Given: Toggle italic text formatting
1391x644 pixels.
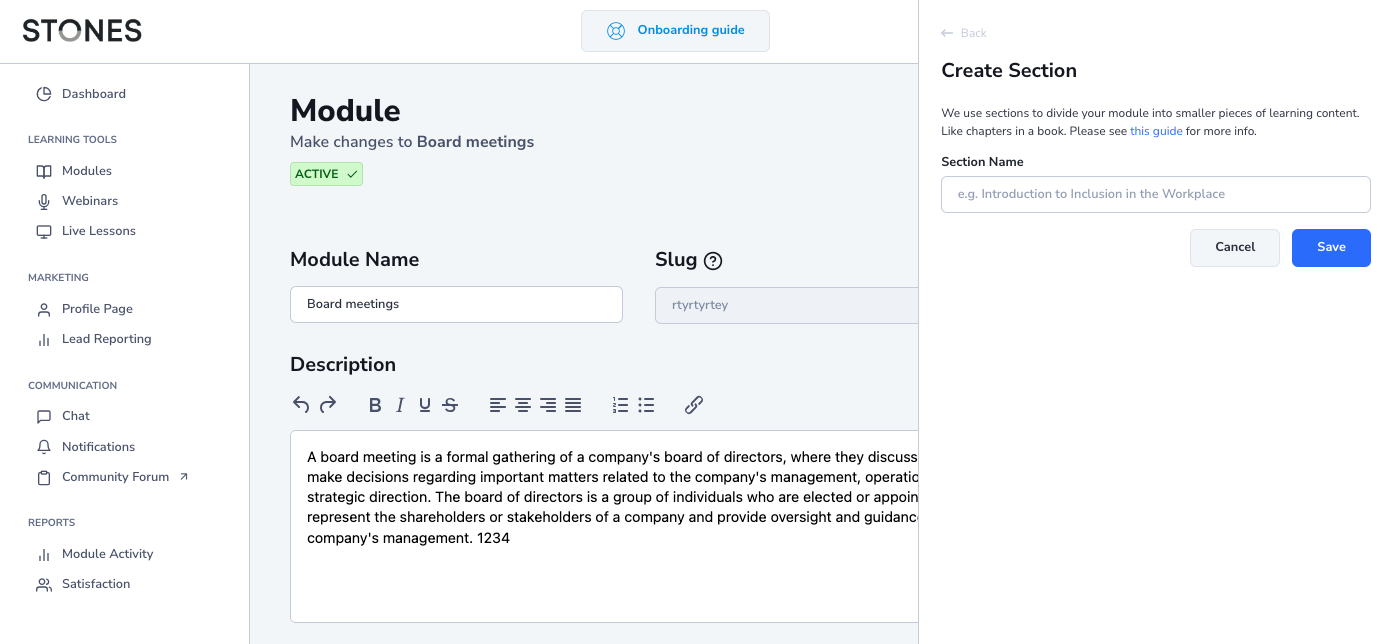Looking at the screenshot, I should point(400,405).
